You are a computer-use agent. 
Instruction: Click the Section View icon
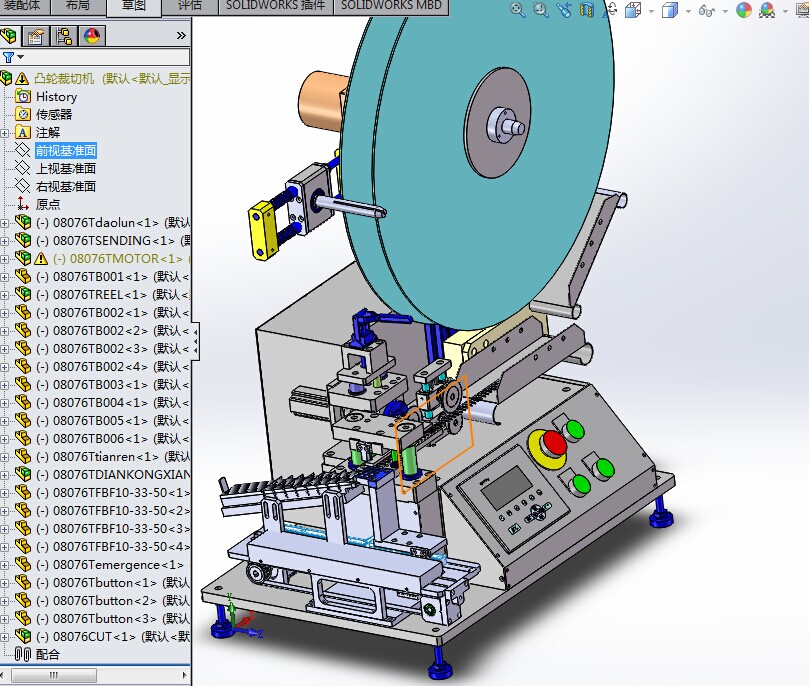[x=587, y=10]
